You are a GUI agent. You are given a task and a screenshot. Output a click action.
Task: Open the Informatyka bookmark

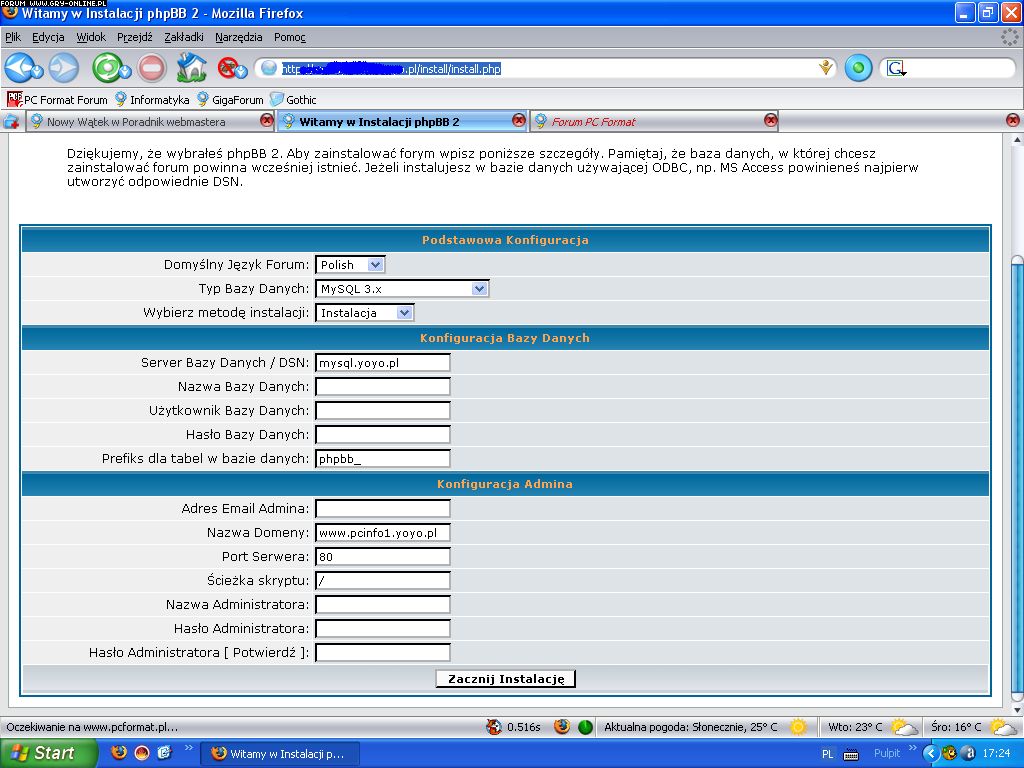pyautogui.click(x=152, y=100)
